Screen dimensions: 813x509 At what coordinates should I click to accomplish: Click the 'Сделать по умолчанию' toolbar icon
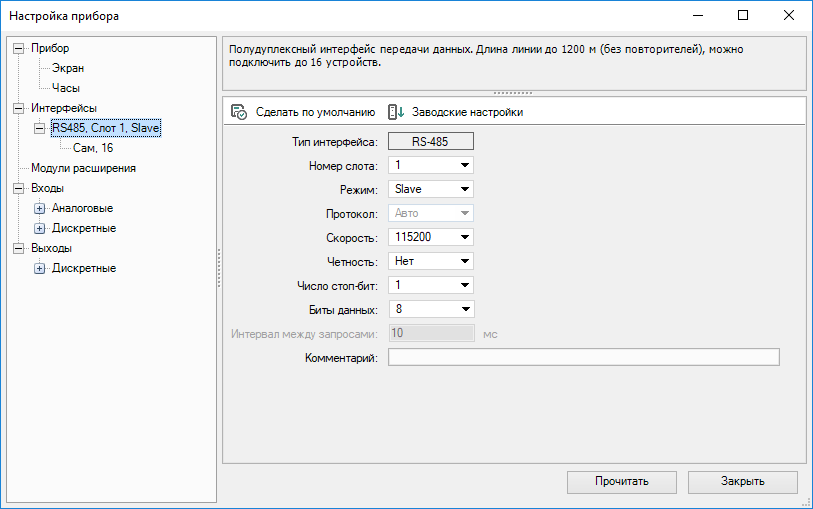(x=239, y=112)
